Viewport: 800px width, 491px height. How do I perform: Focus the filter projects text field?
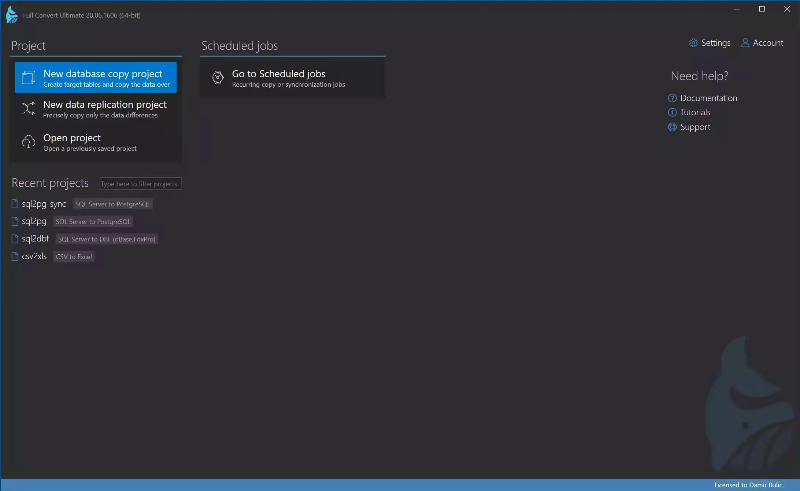(x=140, y=184)
